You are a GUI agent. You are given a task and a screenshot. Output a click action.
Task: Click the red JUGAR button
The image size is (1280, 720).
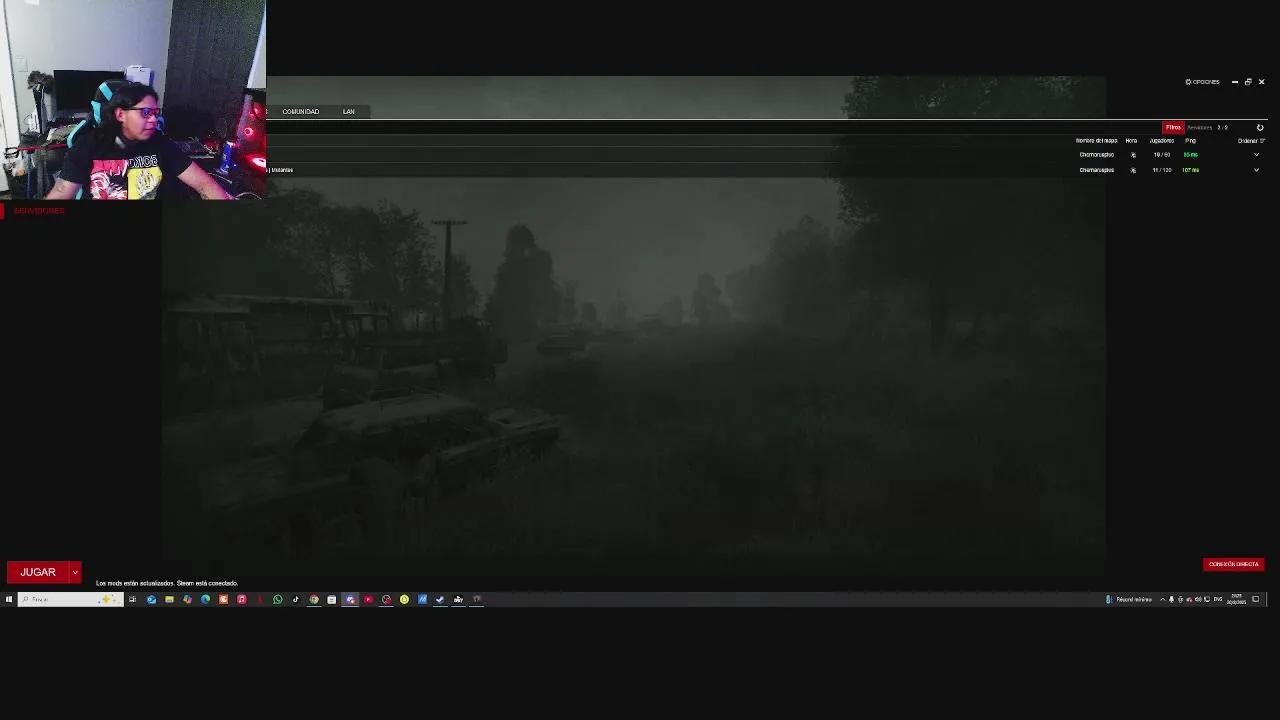point(37,572)
